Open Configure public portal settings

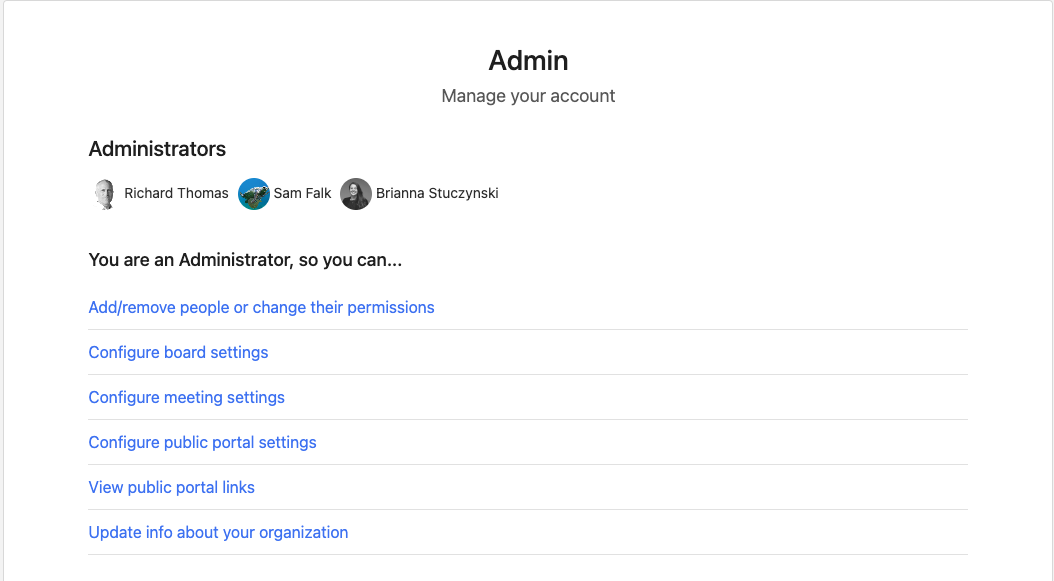202,442
